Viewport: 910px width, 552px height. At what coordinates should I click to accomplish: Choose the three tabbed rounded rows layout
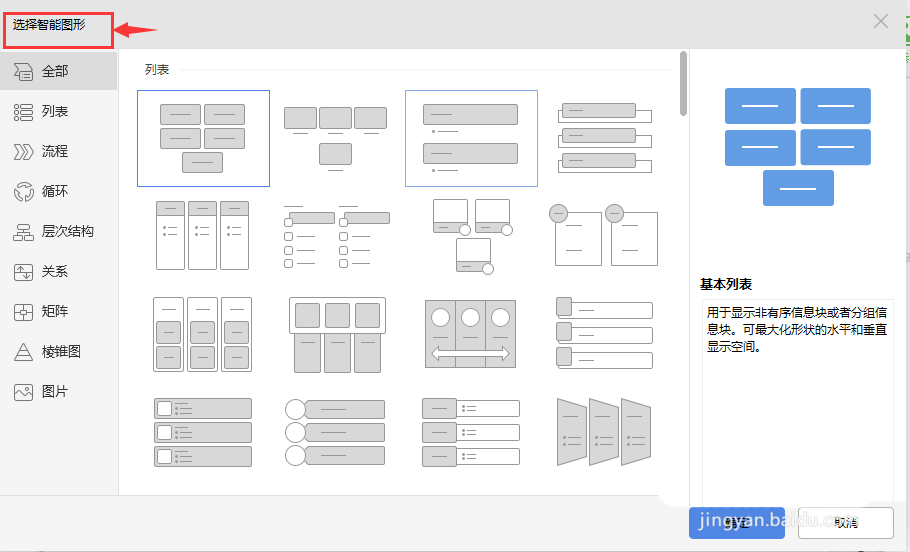click(x=604, y=333)
